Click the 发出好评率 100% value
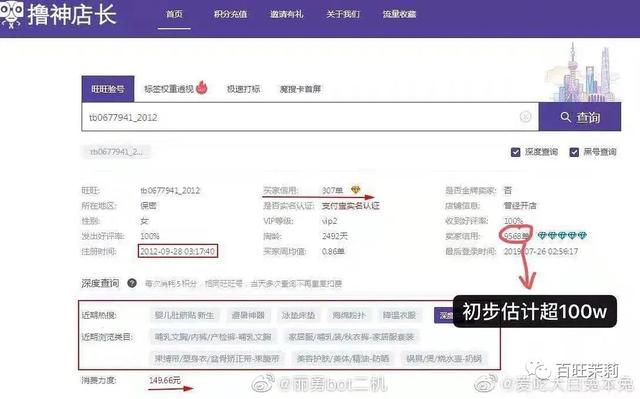Image resolution: width=640 pixels, height=399 pixels. pyautogui.click(x=150, y=236)
